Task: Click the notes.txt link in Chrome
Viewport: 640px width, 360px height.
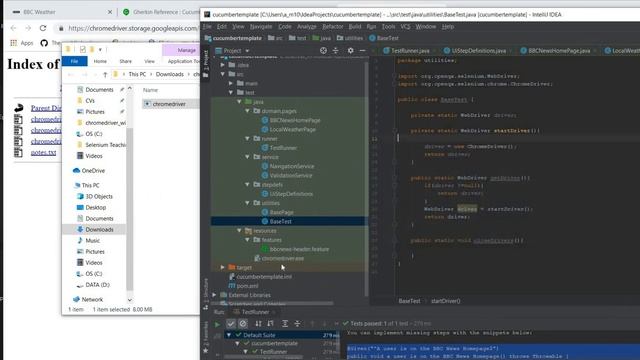Action: (43, 153)
